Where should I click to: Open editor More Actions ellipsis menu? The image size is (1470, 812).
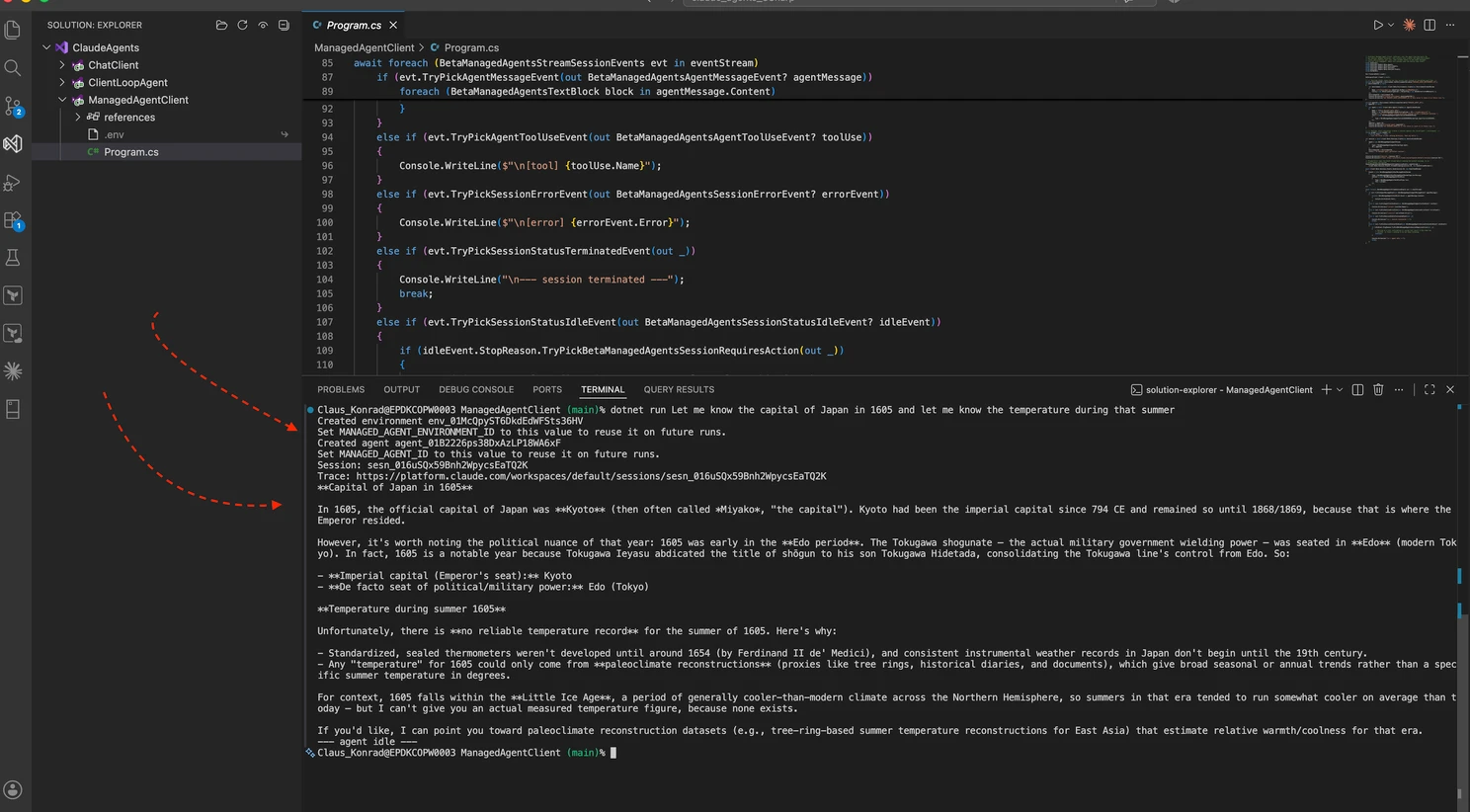(1450, 25)
